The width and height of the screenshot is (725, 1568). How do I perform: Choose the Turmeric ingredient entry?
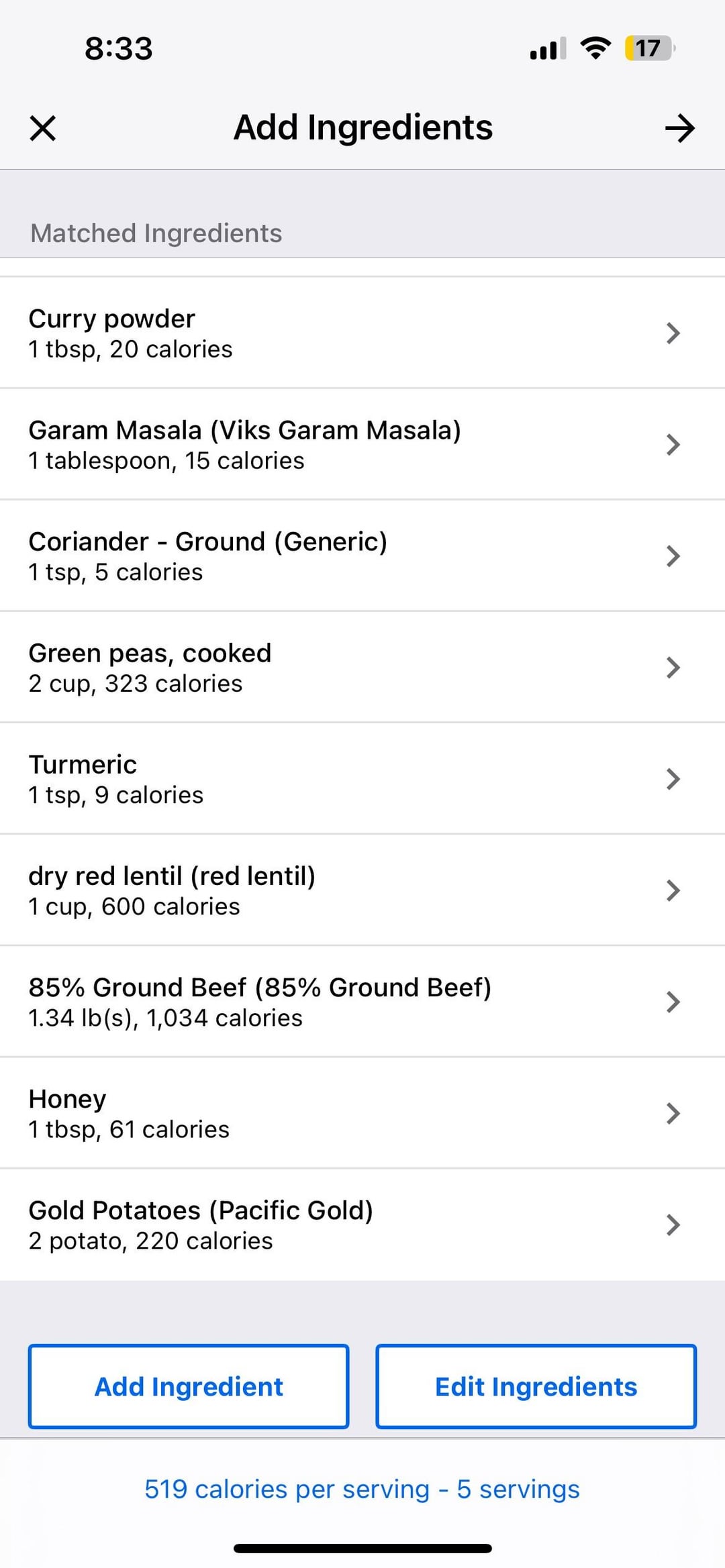point(83,765)
